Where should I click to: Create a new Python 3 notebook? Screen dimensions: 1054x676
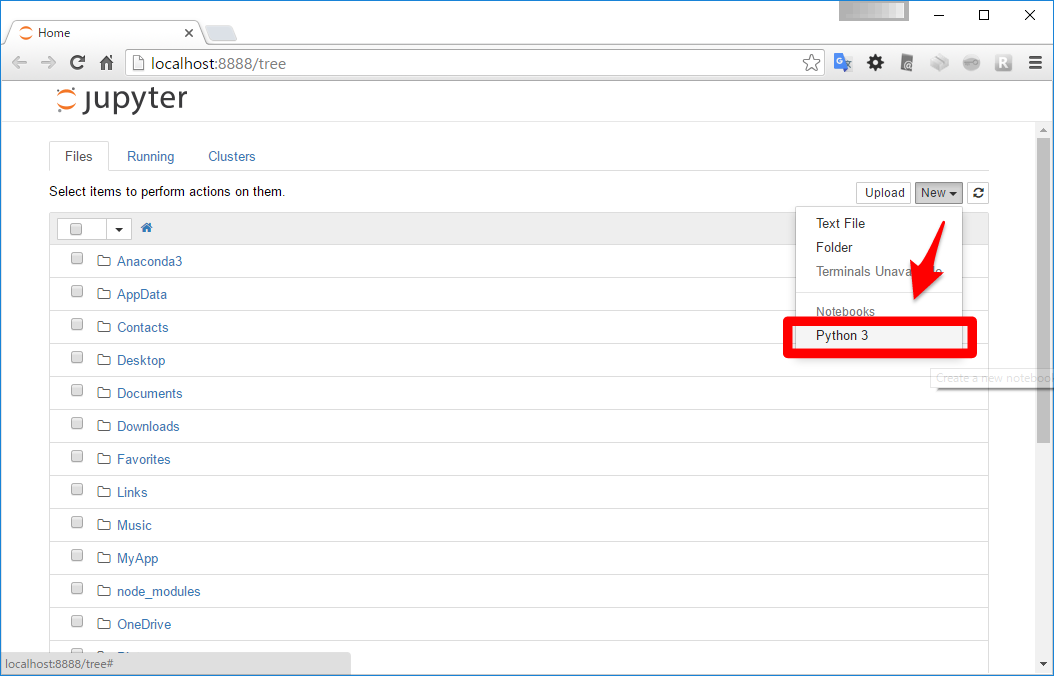click(x=879, y=335)
